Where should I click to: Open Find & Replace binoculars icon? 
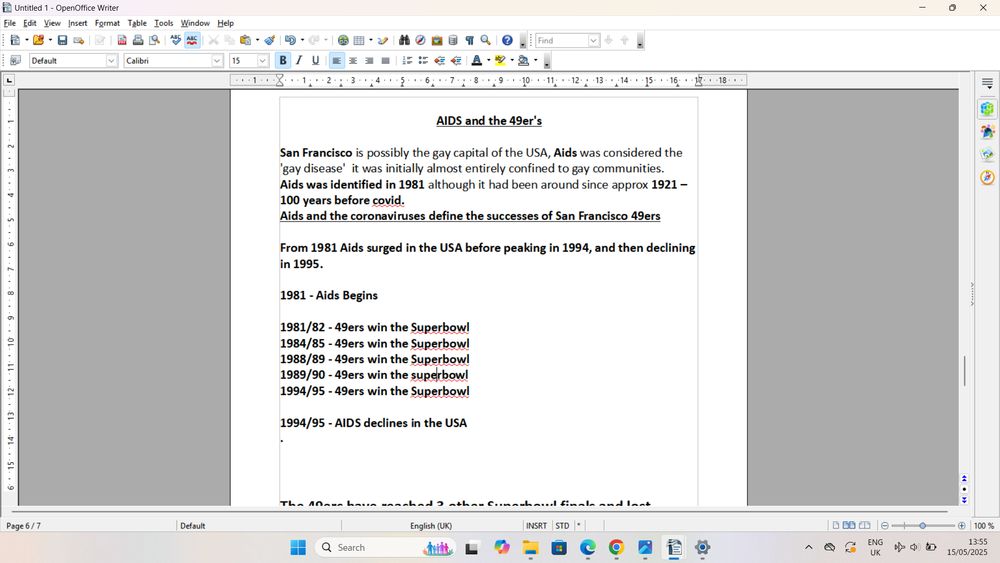pyautogui.click(x=404, y=40)
